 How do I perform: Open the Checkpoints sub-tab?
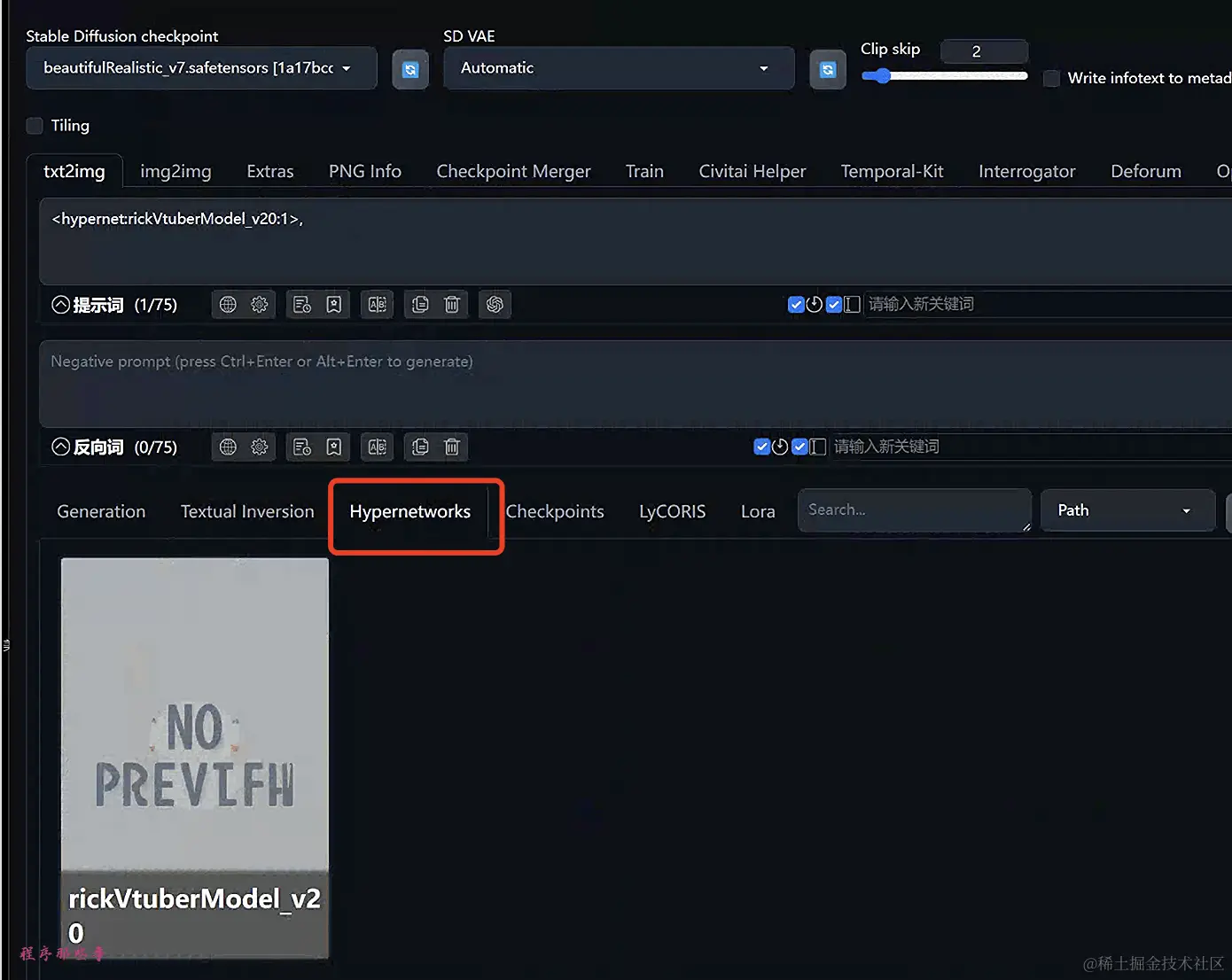(x=555, y=511)
